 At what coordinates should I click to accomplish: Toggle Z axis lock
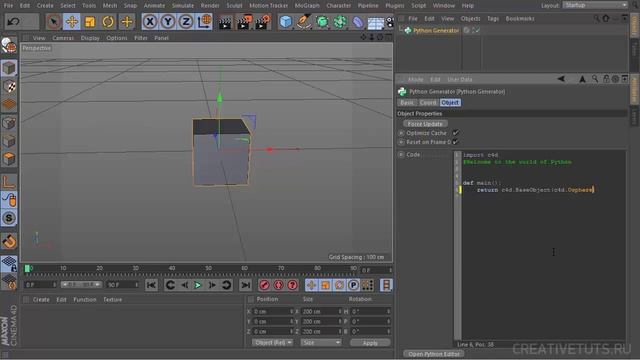(186, 22)
